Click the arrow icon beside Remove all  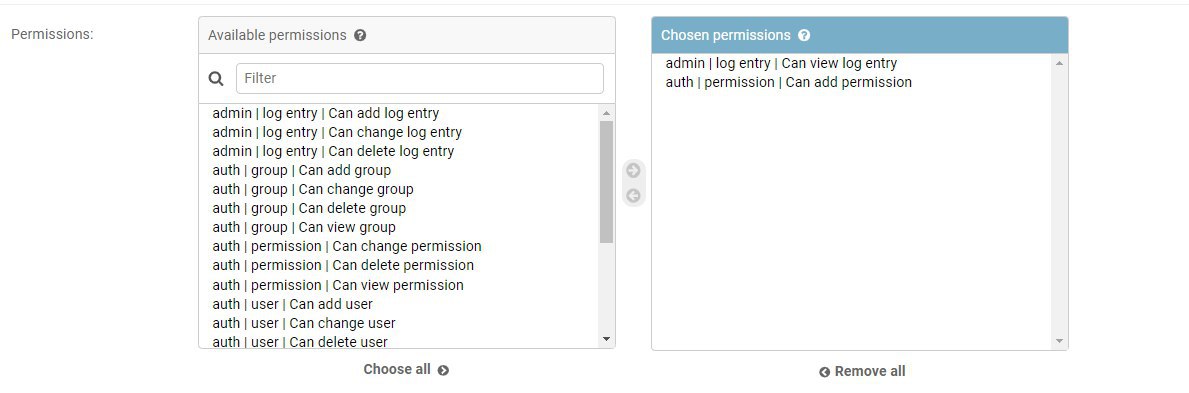[824, 372]
